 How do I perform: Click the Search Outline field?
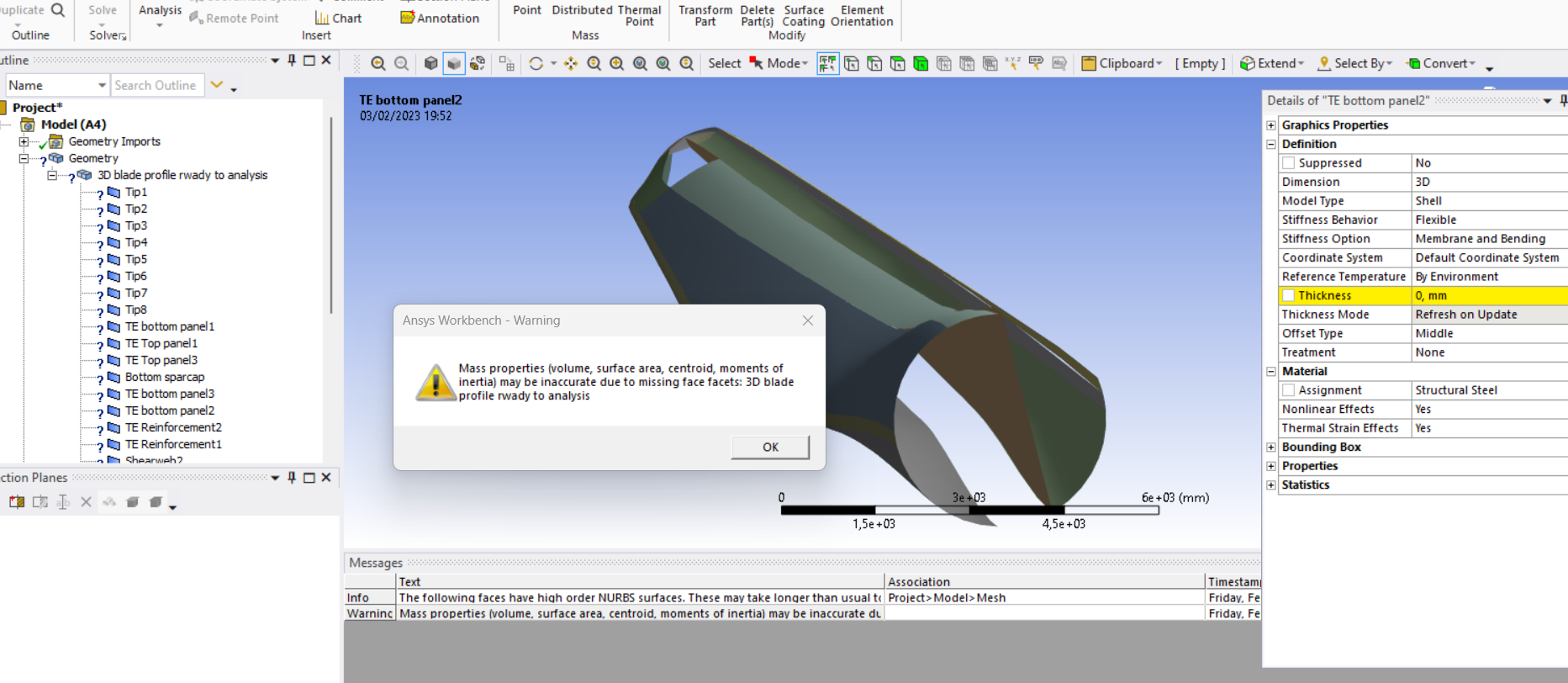156,85
